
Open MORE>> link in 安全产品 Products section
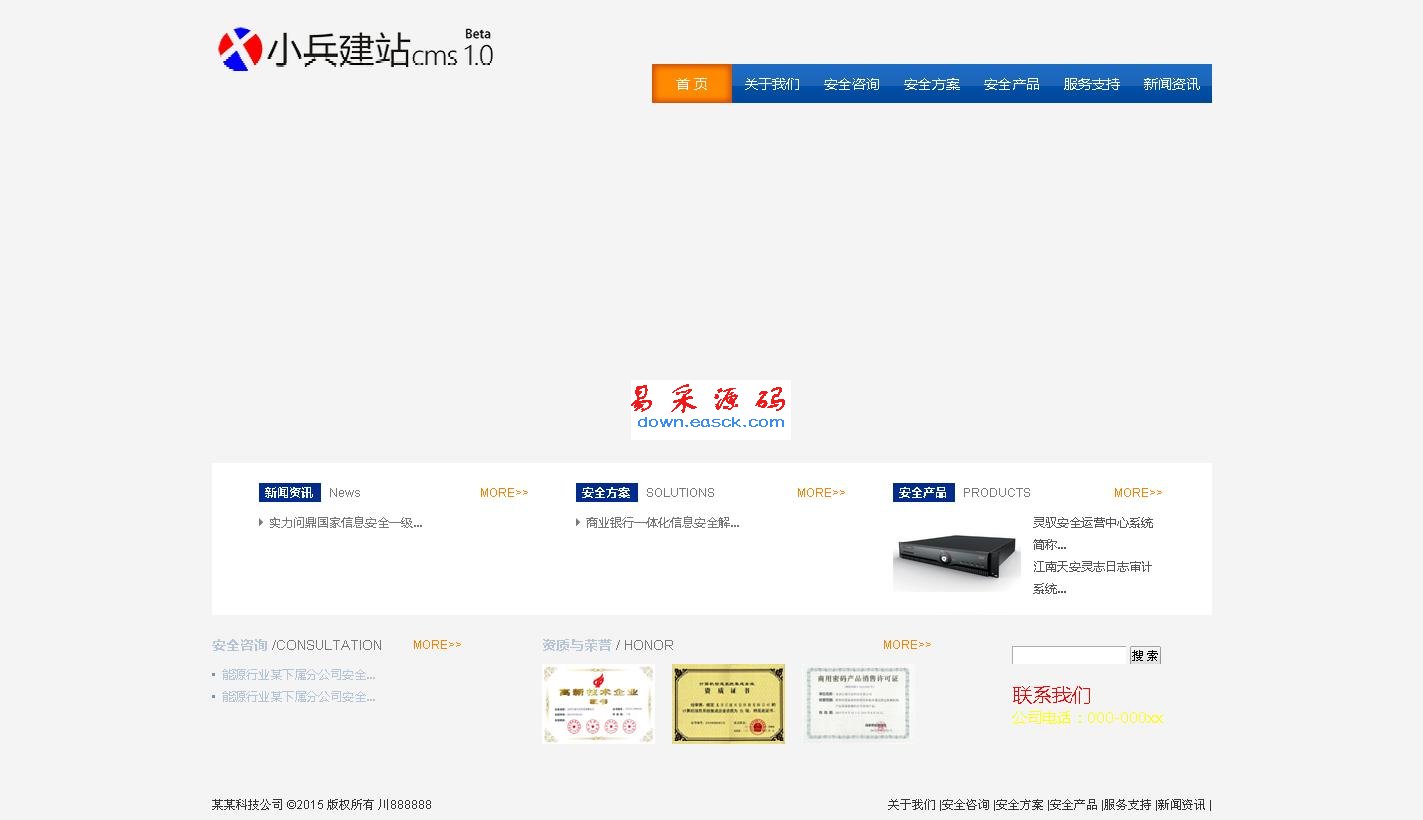1137,493
